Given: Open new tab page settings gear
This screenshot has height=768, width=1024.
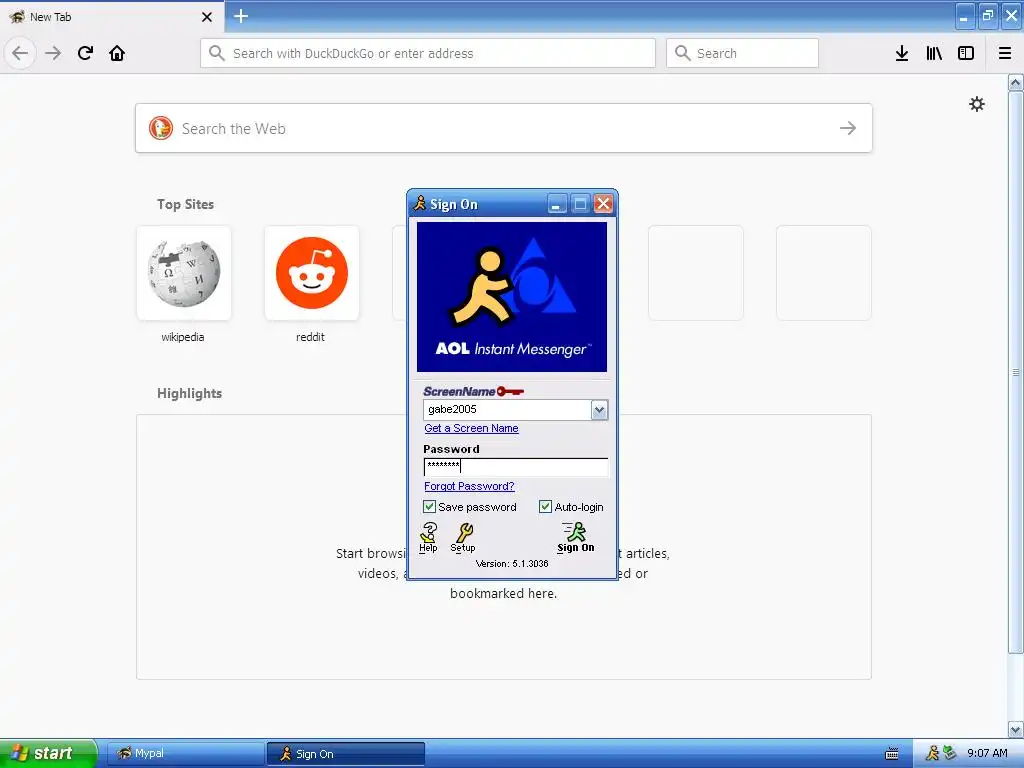Looking at the screenshot, I should point(976,104).
